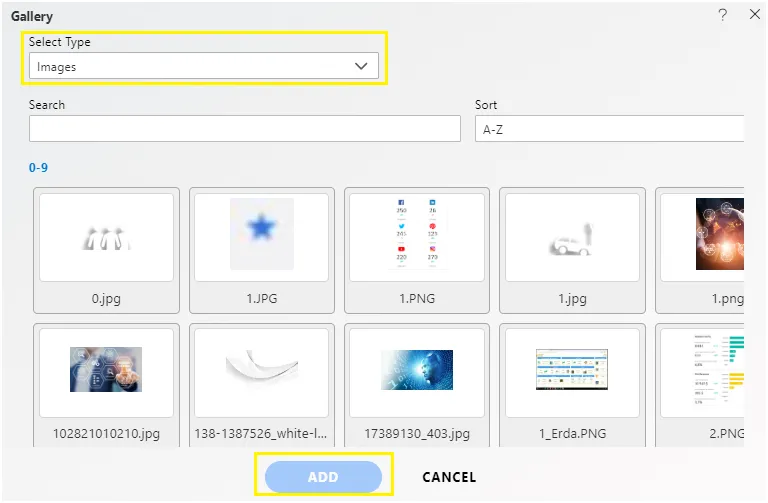Select the blue star 1.JPG image
The height and width of the screenshot is (503, 768).
[262, 250]
